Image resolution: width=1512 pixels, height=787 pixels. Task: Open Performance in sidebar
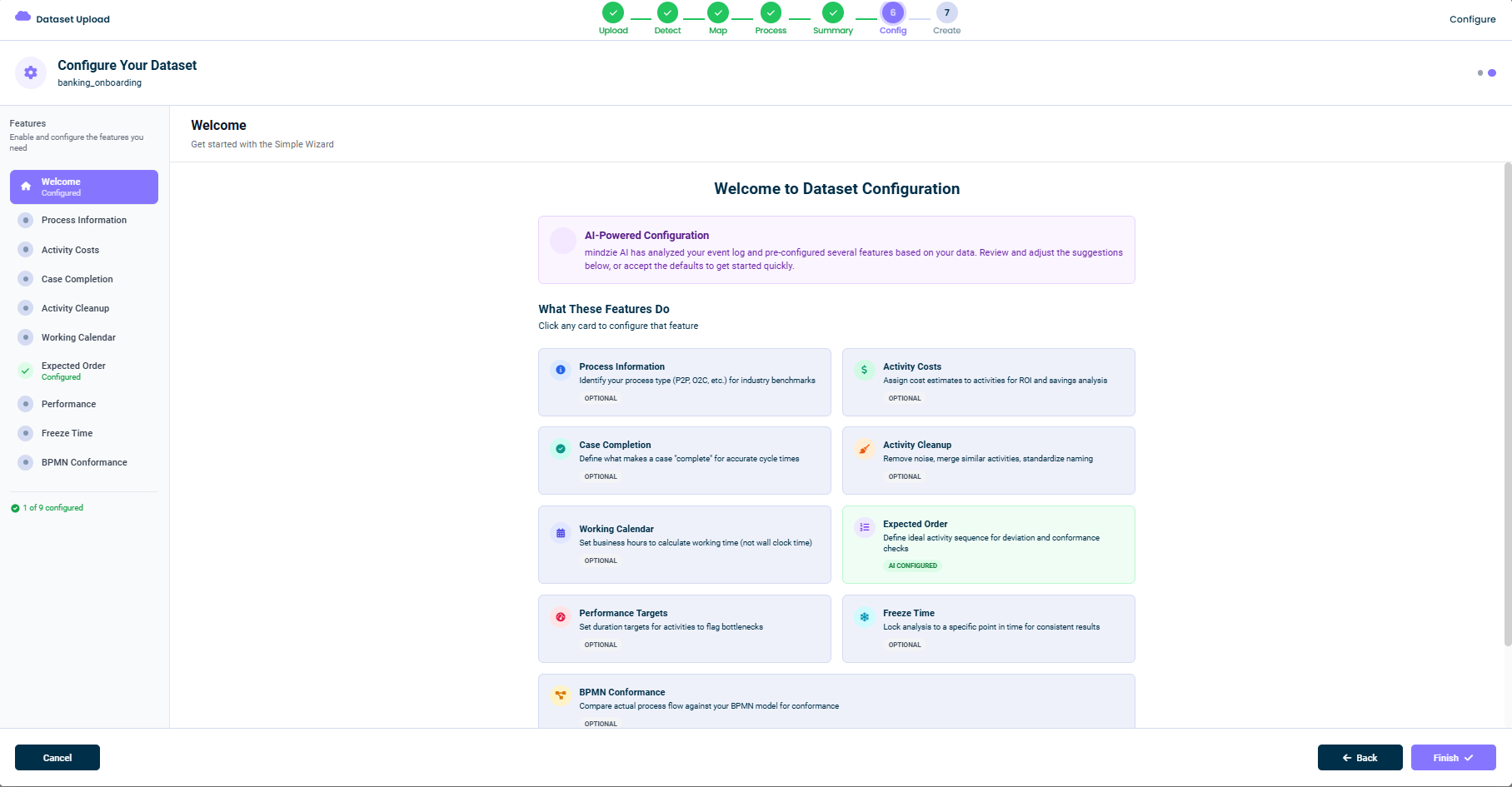coord(84,404)
